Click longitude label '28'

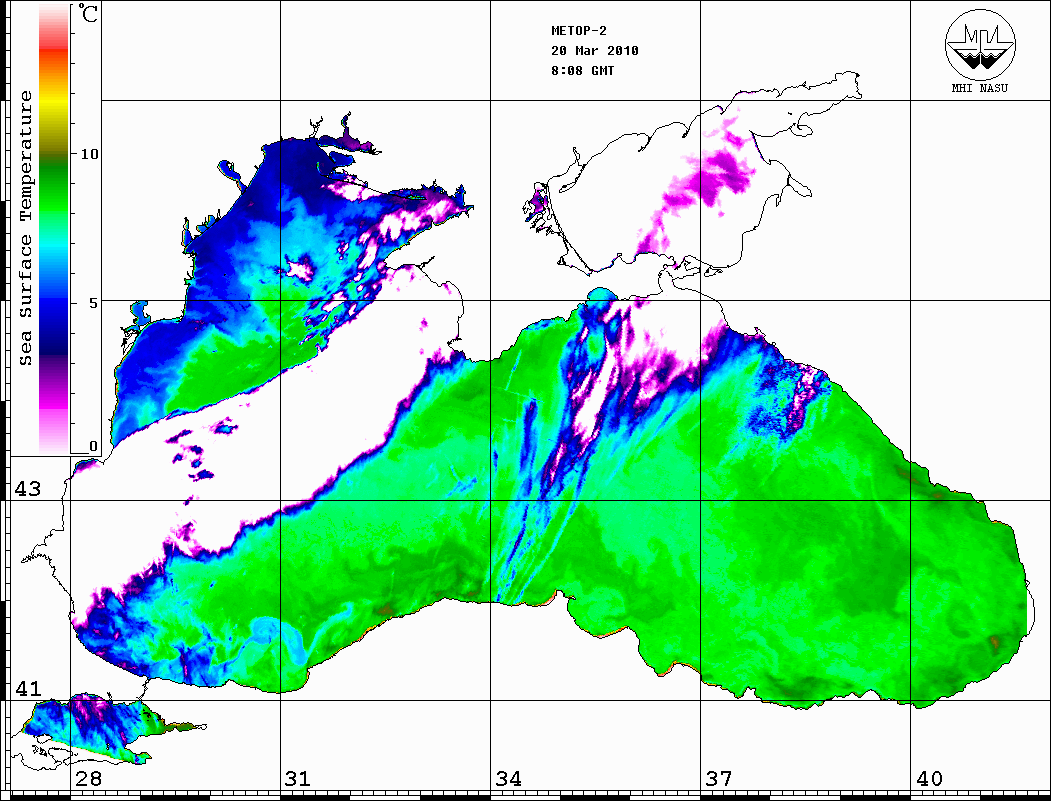(x=88, y=778)
